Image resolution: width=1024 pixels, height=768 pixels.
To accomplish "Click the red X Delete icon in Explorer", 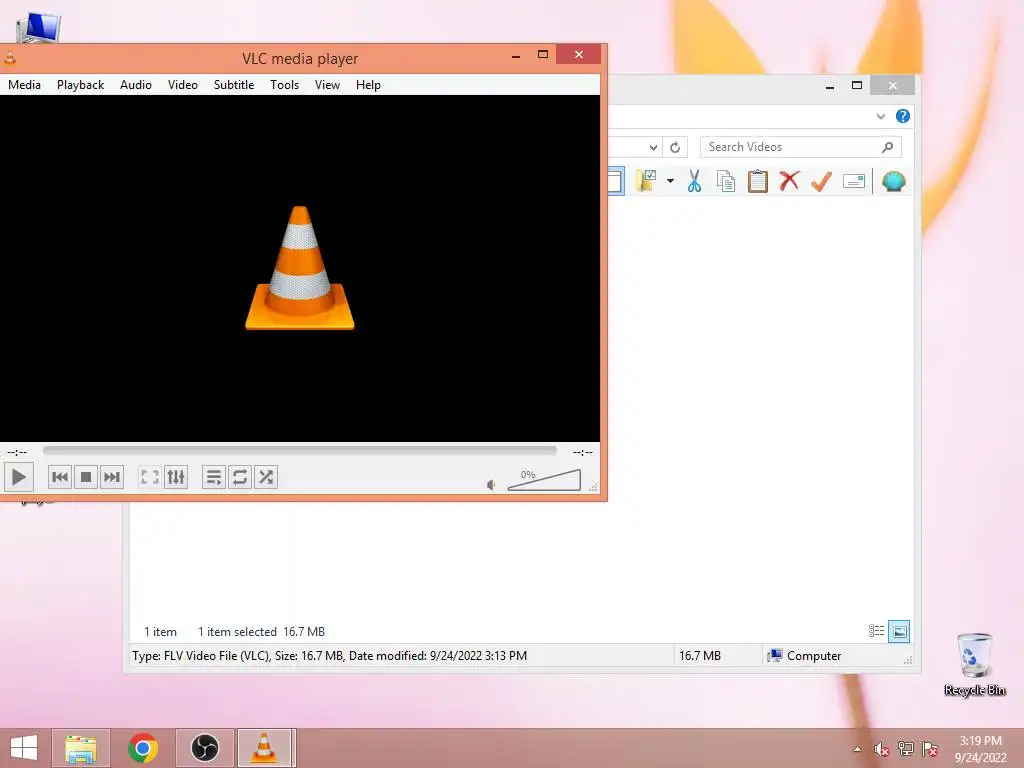I will point(790,180).
